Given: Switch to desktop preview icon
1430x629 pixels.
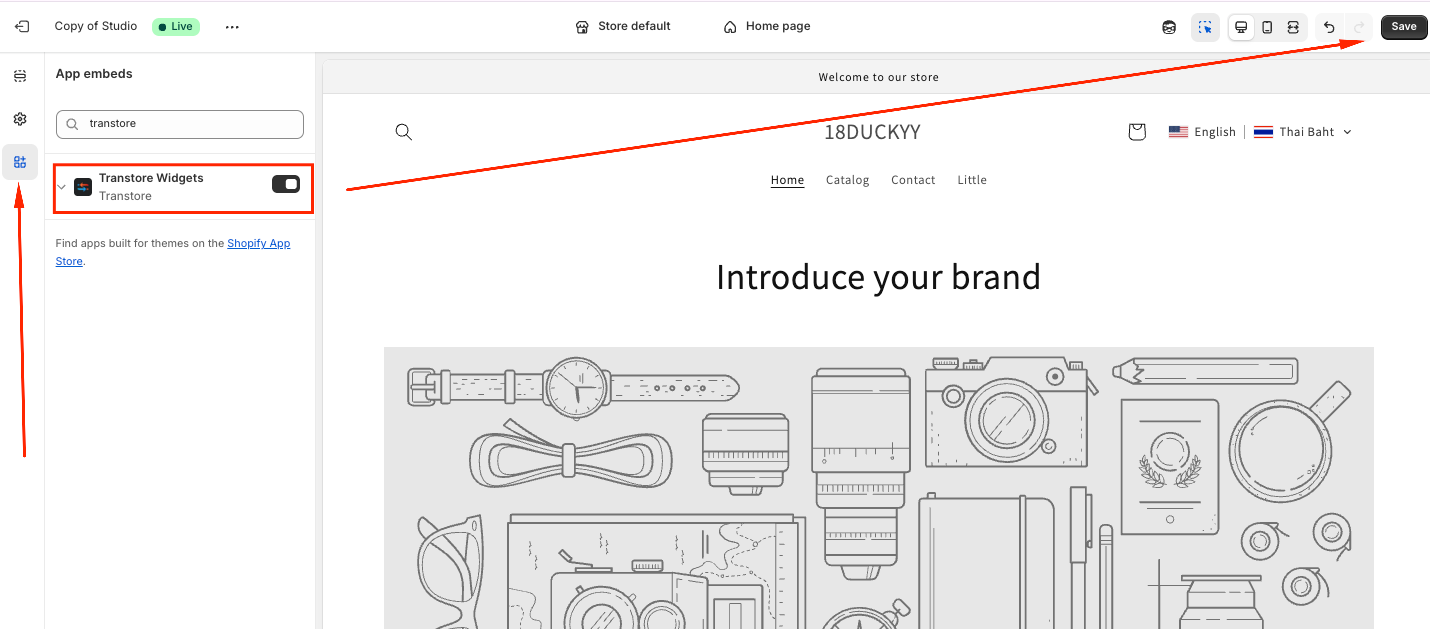Looking at the screenshot, I should click(x=1241, y=27).
